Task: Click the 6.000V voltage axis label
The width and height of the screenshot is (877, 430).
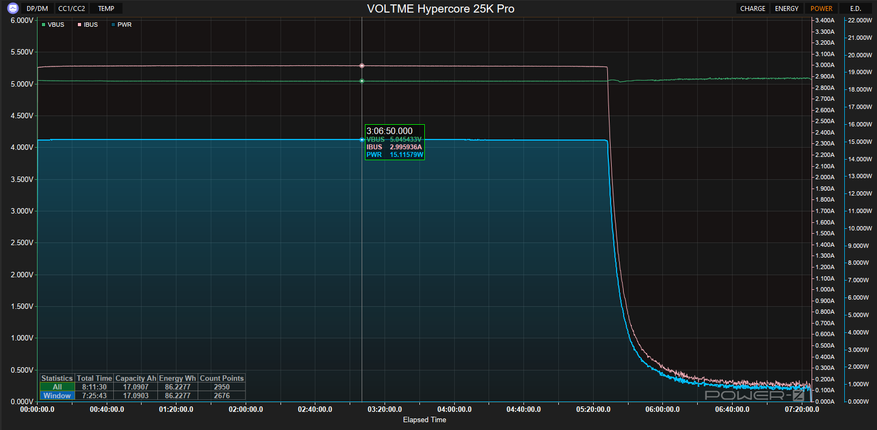Action: 22,20
